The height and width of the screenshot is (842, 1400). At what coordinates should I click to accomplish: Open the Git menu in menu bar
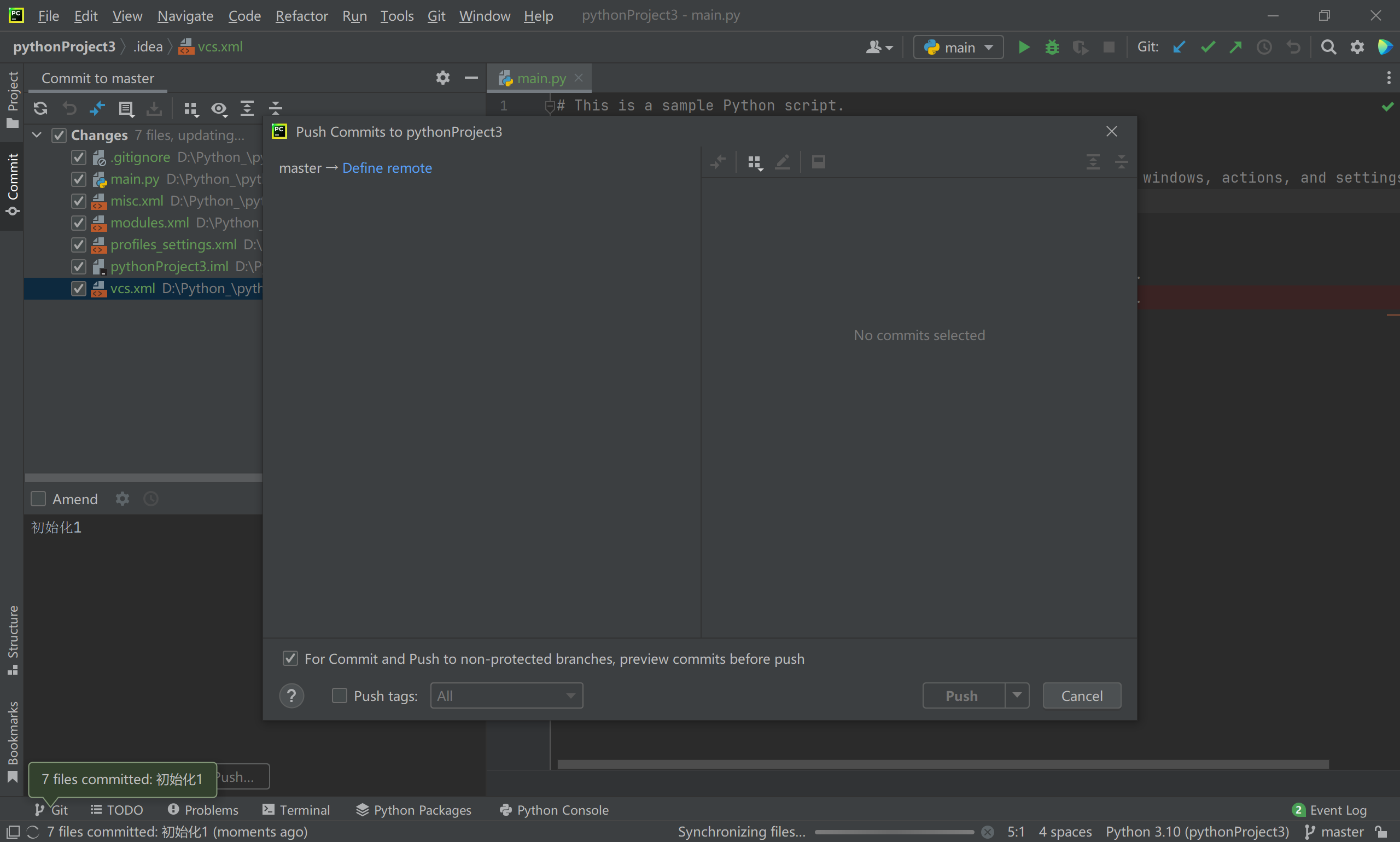tap(436, 16)
